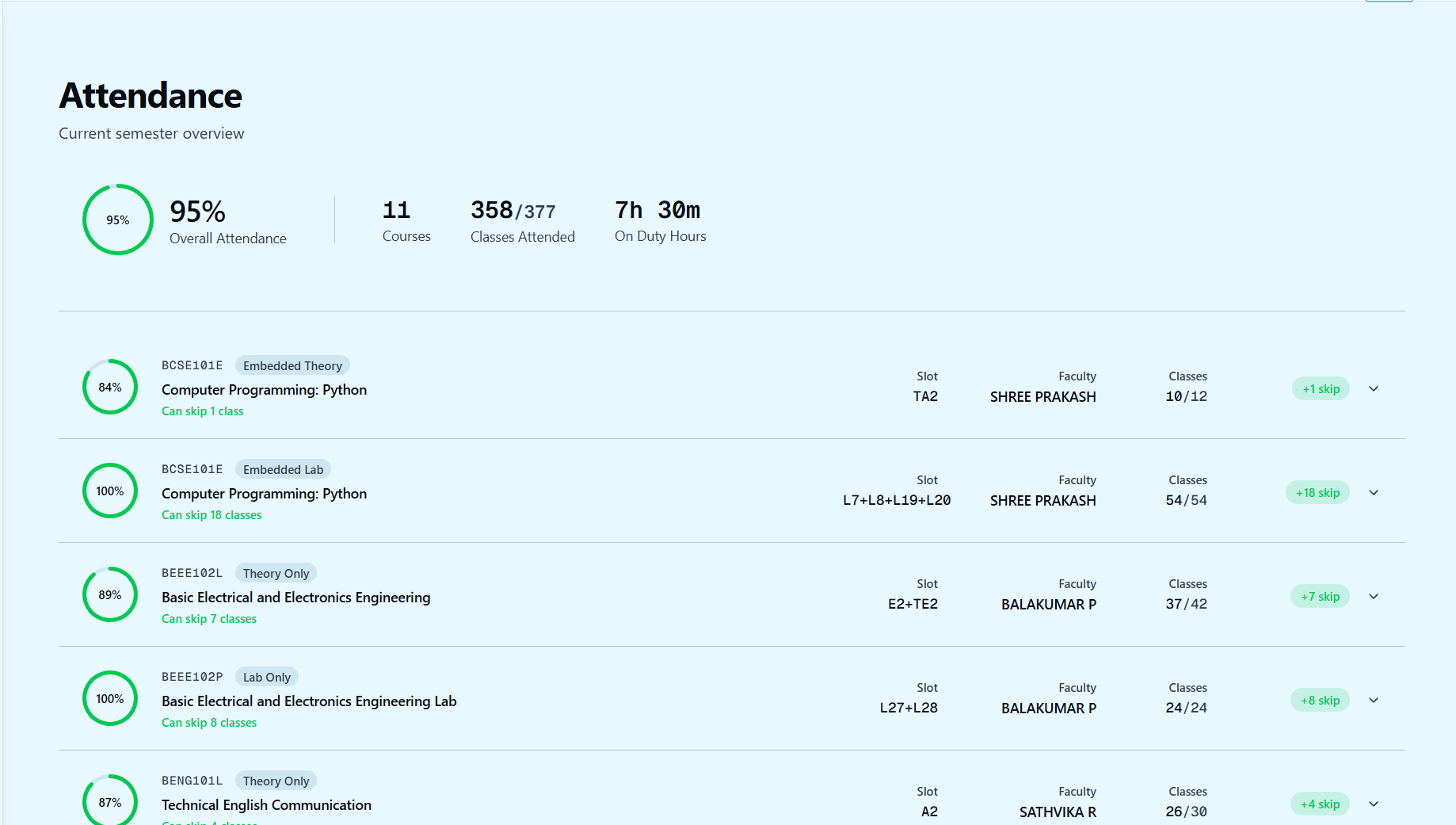
Task: Expand the Embedded Theory Python course row
Action: pos(1374,388)
